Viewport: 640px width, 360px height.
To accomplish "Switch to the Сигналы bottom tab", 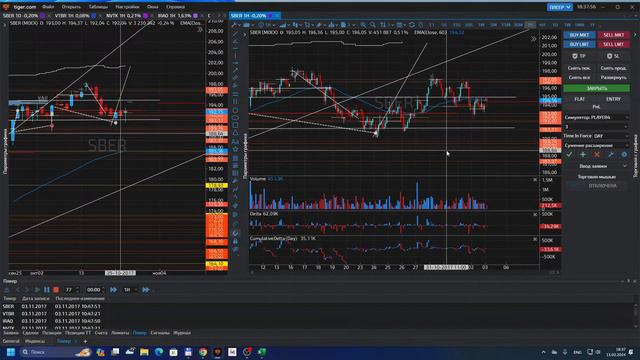I will pyautogui.click(x=160, y=333).
